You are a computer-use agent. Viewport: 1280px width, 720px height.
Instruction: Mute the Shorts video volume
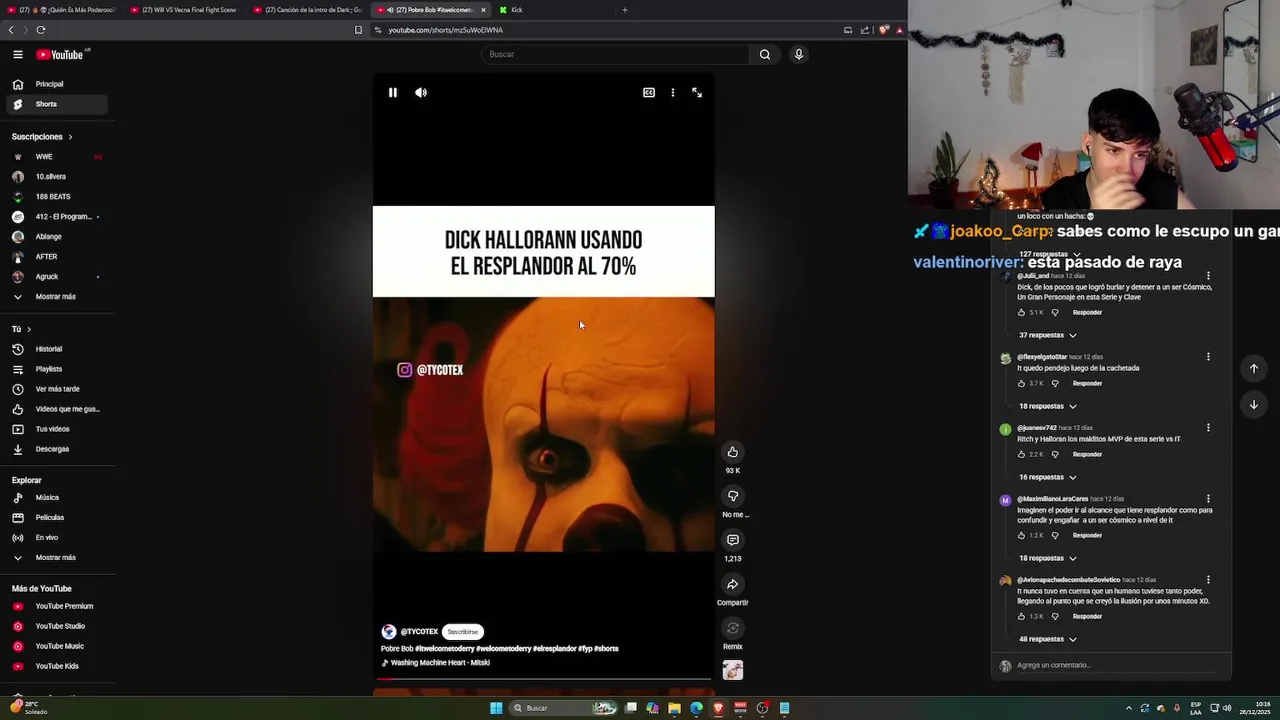[421, 92]
